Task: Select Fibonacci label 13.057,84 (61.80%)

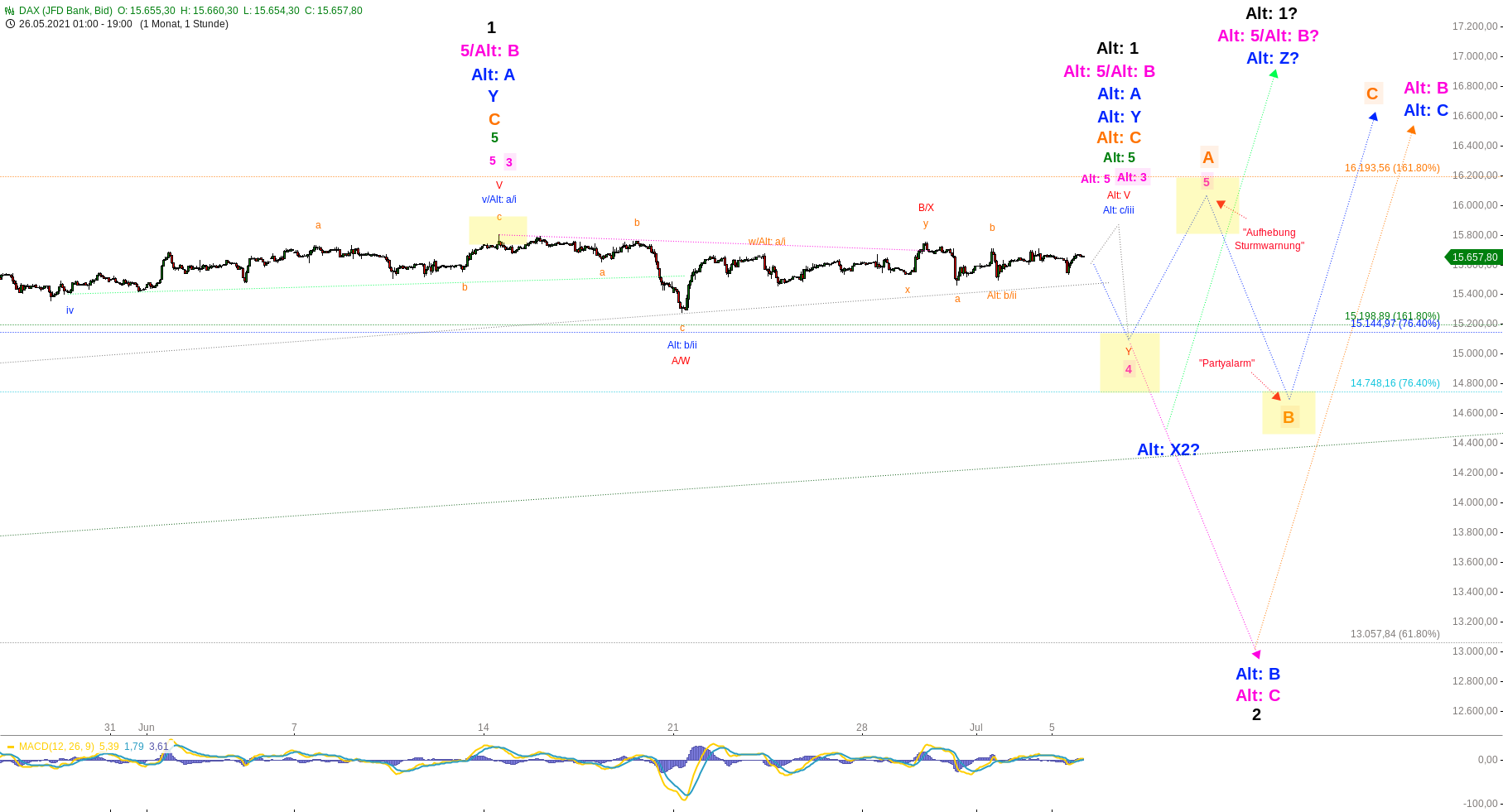Action: 1395,634
